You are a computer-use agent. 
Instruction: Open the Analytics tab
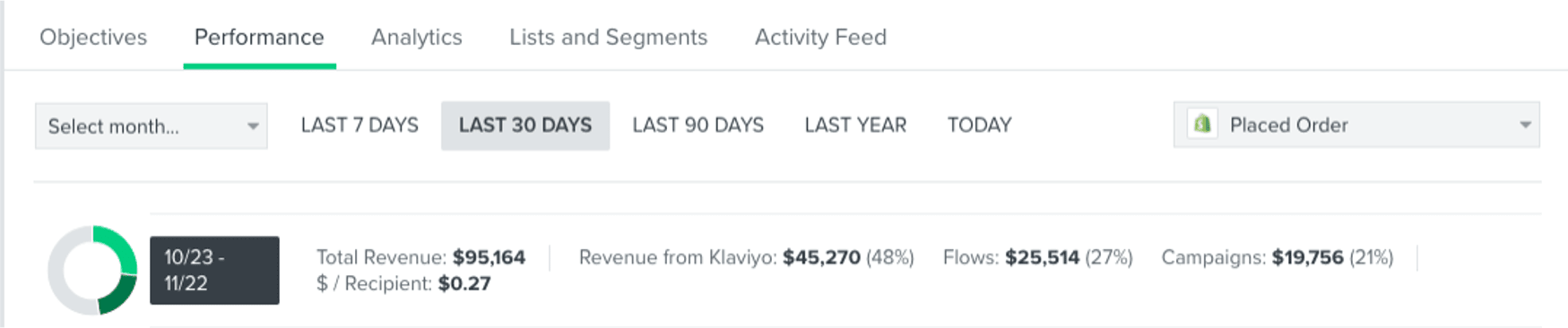click(417, 37)
